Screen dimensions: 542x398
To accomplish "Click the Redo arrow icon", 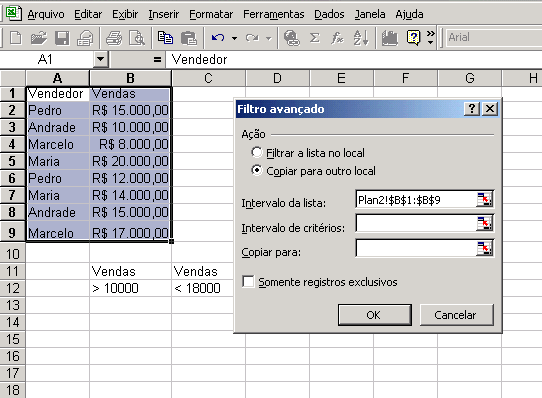I will [x=252, y=38].
